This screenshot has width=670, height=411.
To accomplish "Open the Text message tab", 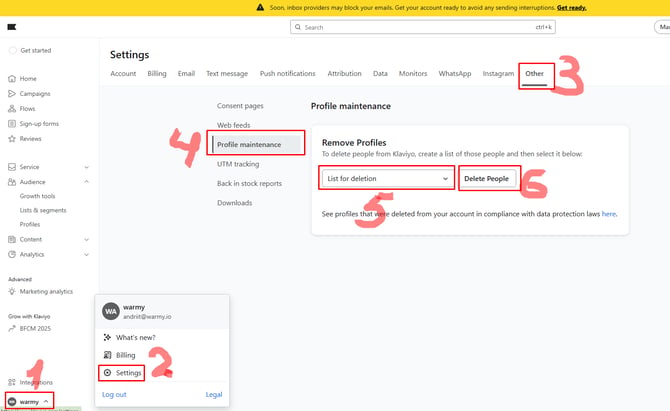I will tap(227, 73).
